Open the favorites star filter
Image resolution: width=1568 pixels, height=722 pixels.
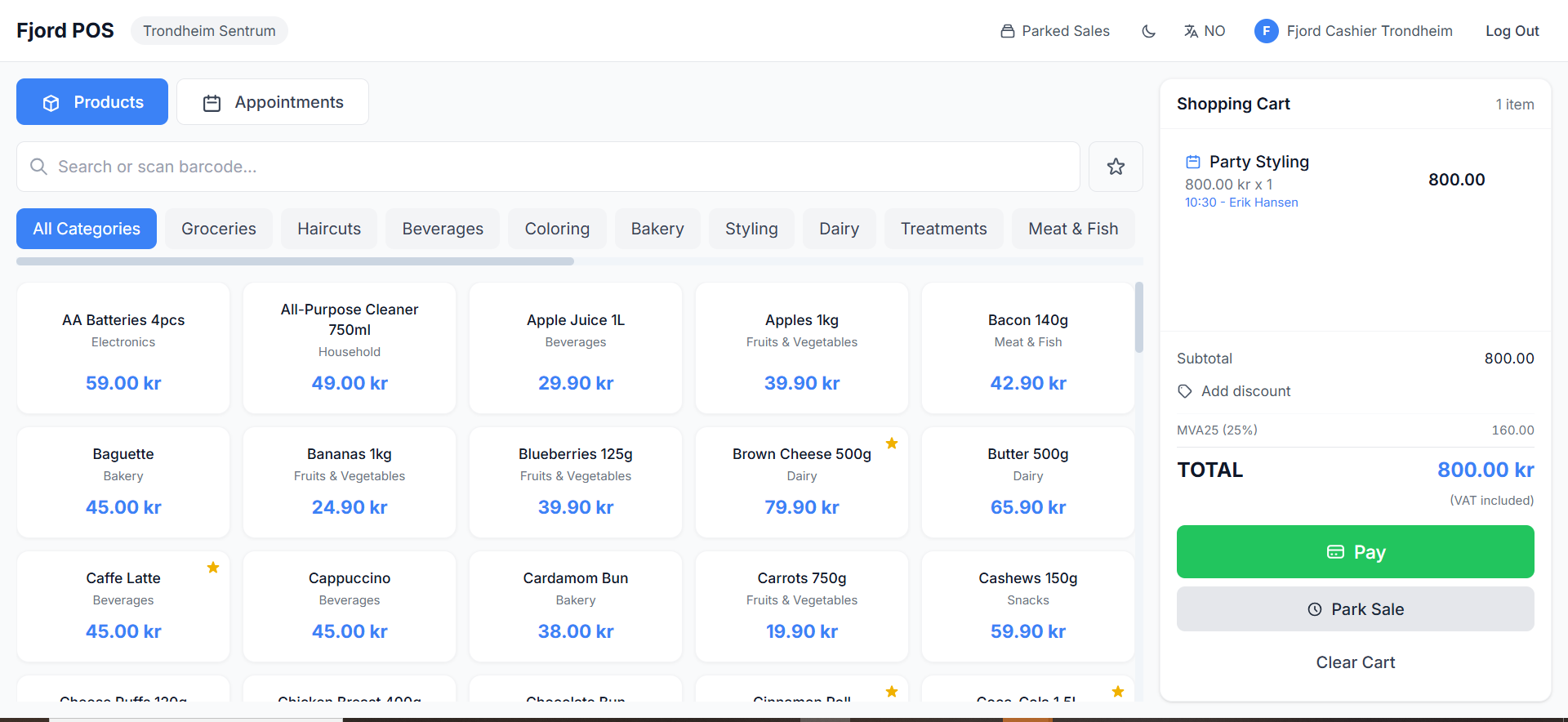(1116, 167)
